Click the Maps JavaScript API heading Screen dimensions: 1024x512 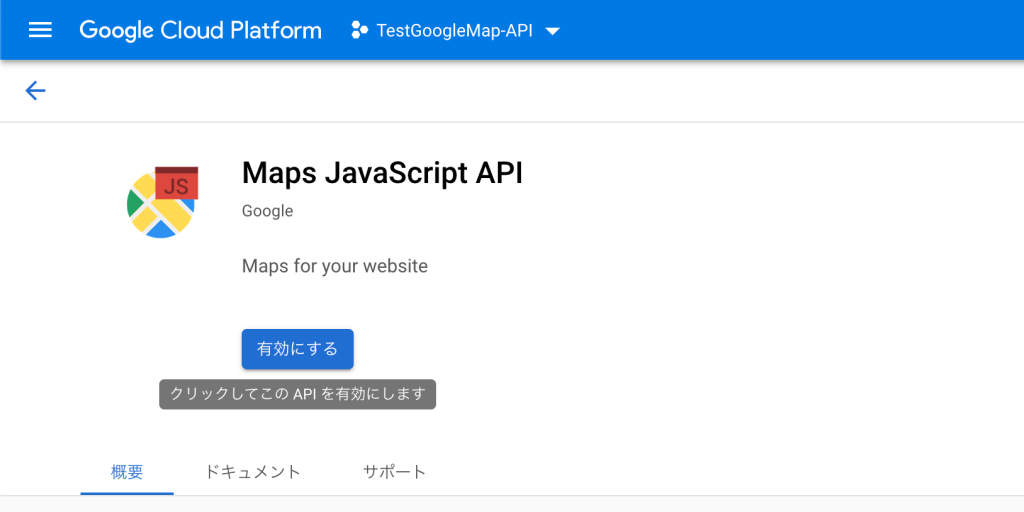pos(382,173)
